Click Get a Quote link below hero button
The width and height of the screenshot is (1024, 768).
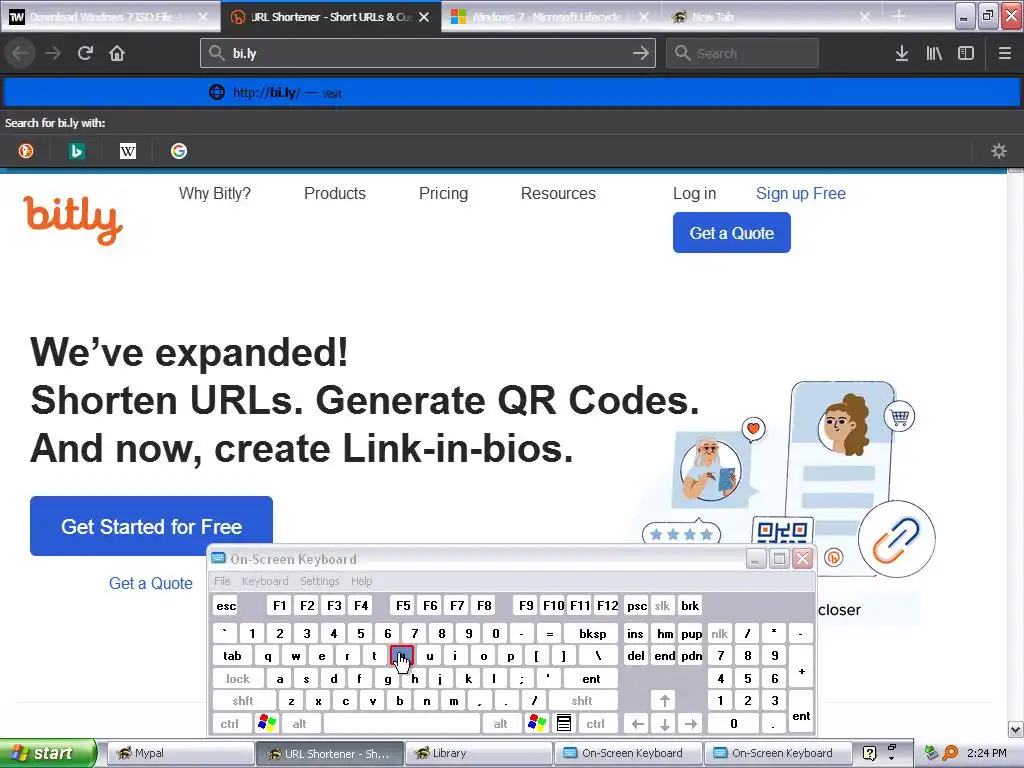click(x=151, y=583)
